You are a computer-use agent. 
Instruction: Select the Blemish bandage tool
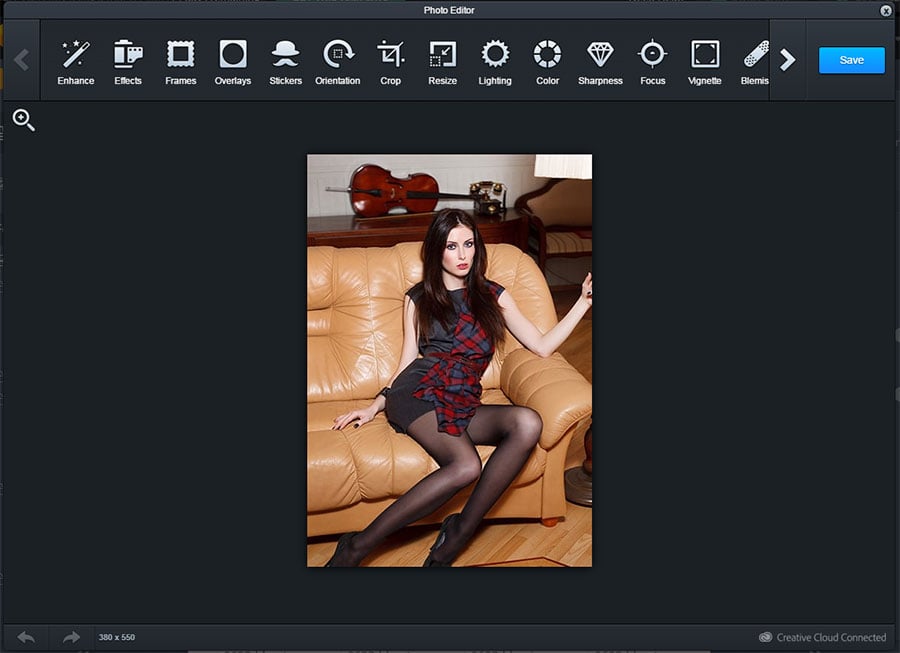coord(755,61)
